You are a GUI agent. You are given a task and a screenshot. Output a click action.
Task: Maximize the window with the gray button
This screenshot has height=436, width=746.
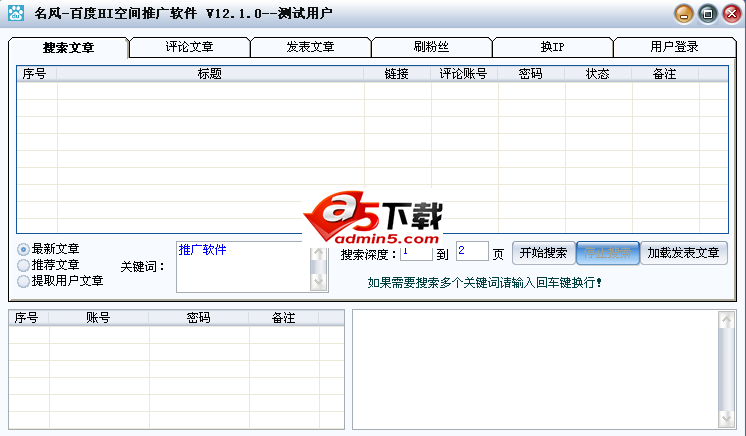click(707, 14)
